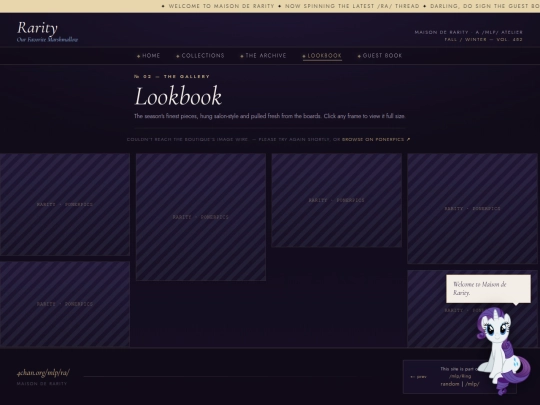The width and height of the screenshot is (540, 405).
Task: Click the 'Darling, do sign the guest book' ticker text
Action: 485,6
